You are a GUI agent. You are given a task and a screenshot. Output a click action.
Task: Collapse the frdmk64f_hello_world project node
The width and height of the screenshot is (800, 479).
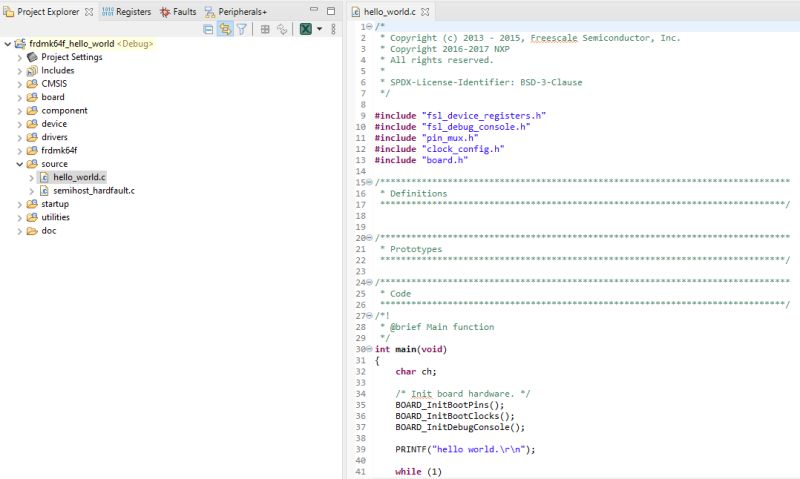tap(8, 44)
